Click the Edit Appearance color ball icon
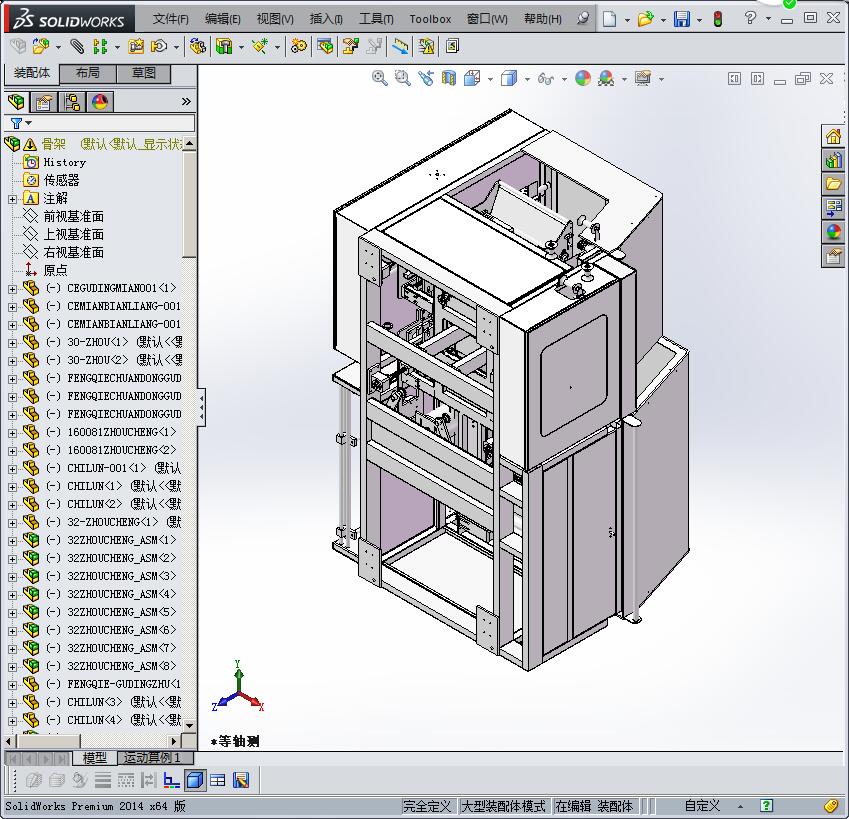 click(583, 78)
